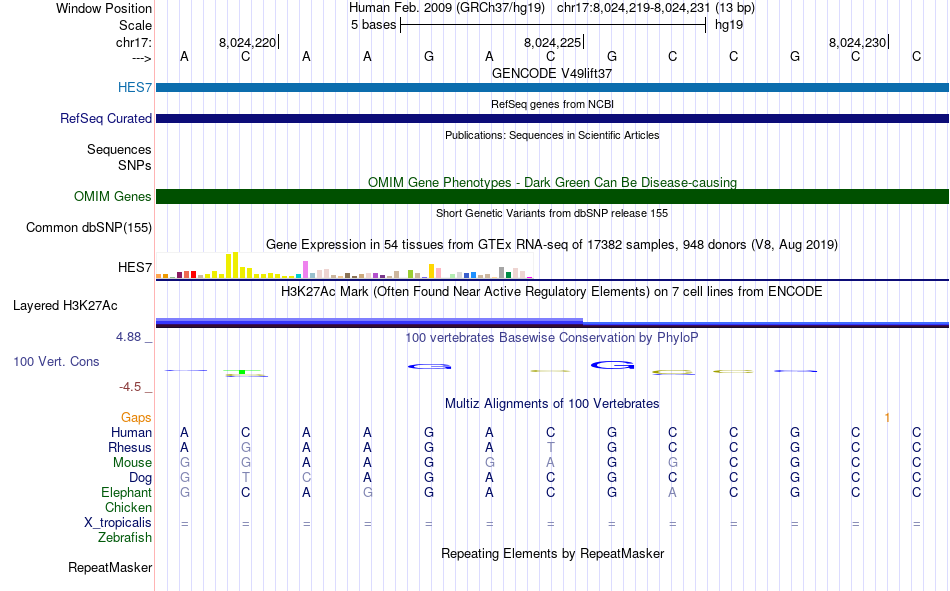Screen dimensions: 950x591
Task: Click the Human Feb. 2009 (GRCh37/hg19) header text
Action: coord(447,8)
